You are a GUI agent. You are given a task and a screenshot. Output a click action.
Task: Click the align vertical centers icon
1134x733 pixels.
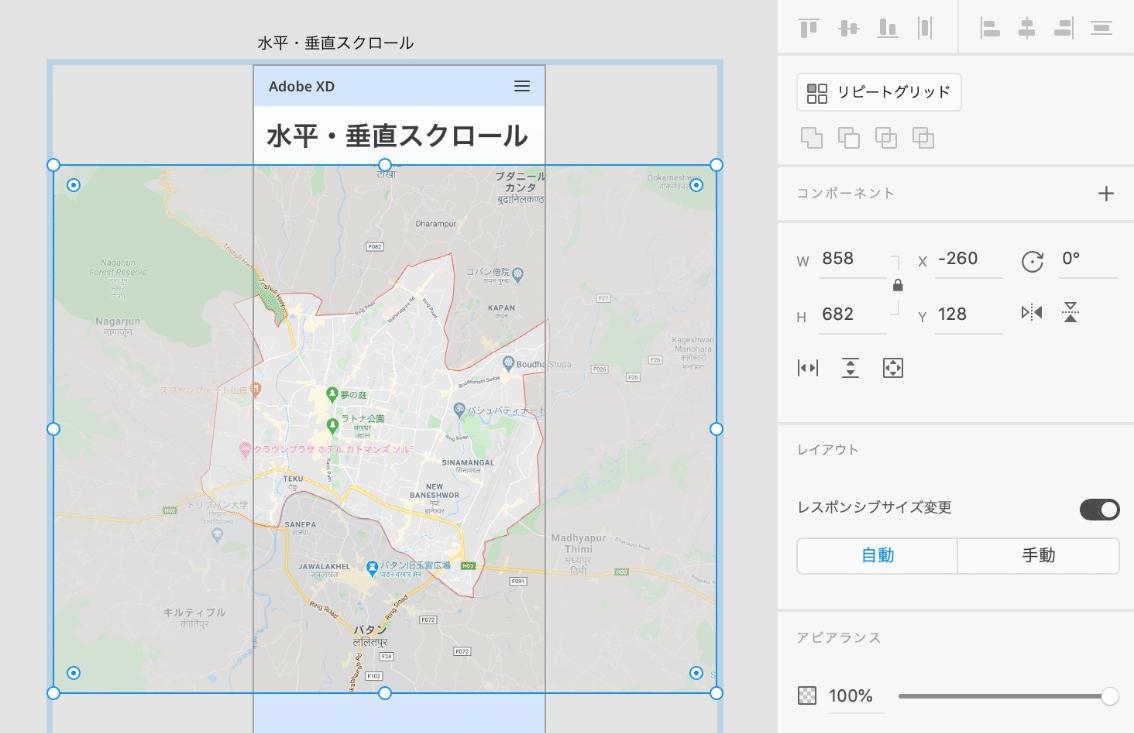847,28
